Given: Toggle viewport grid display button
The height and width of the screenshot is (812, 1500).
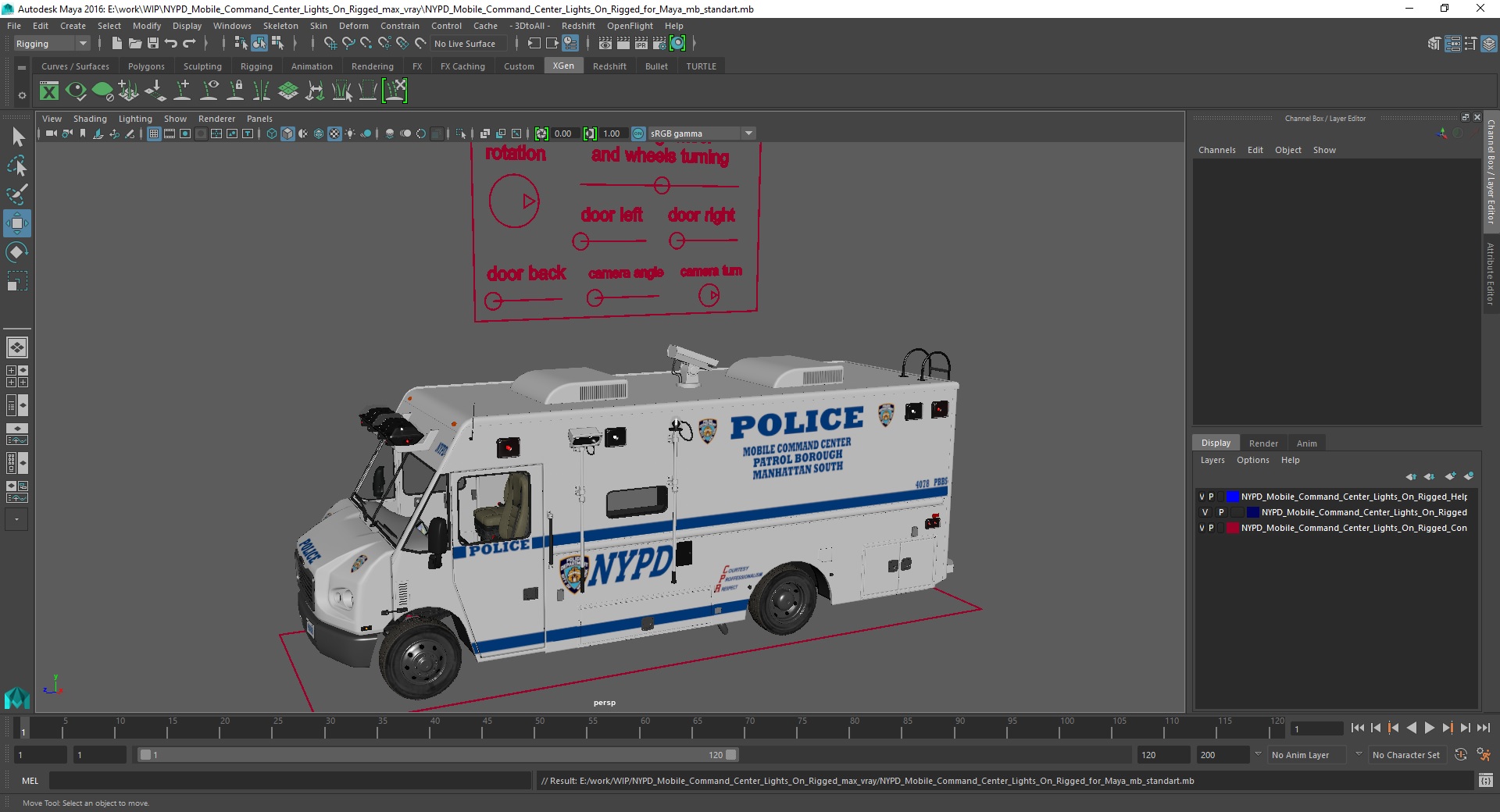Looking at the screenshot, I should (x=154, y=134).
